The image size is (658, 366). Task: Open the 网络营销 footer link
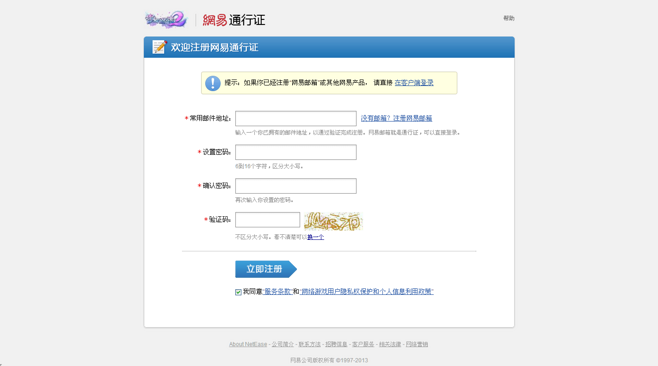pos(417,344)
